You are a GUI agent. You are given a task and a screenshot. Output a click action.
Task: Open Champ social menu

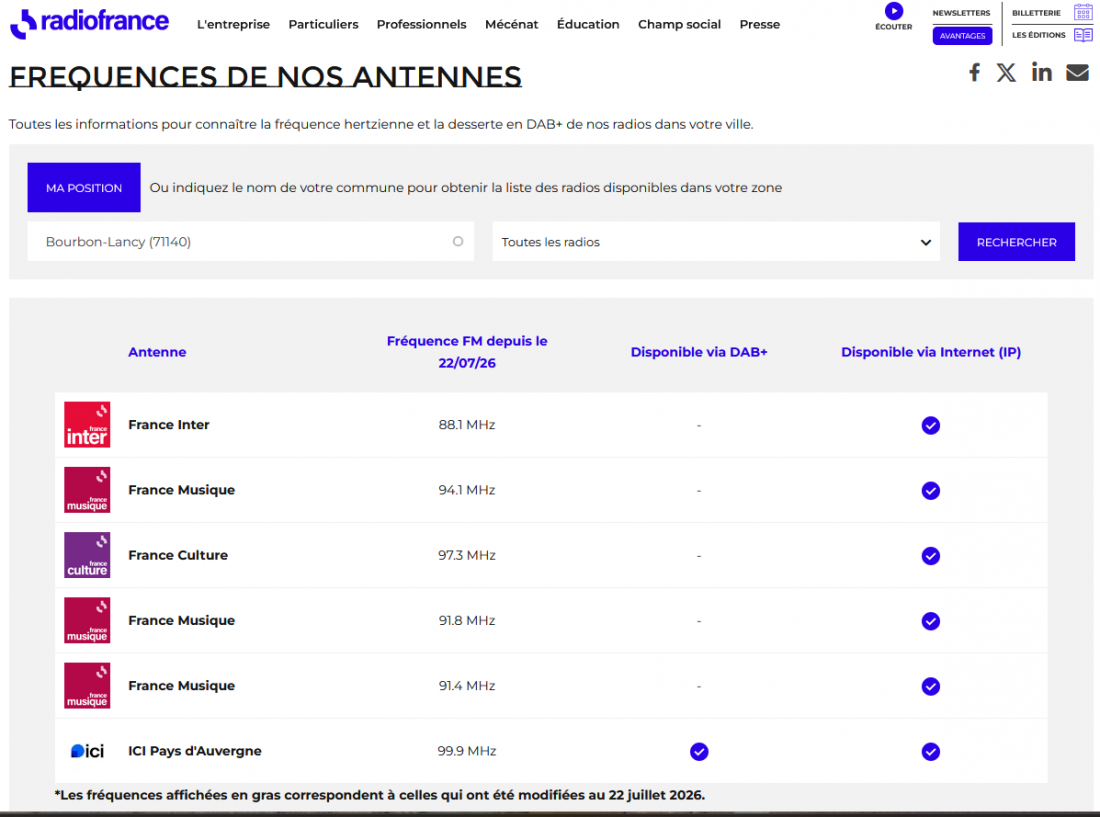[679, 25]
